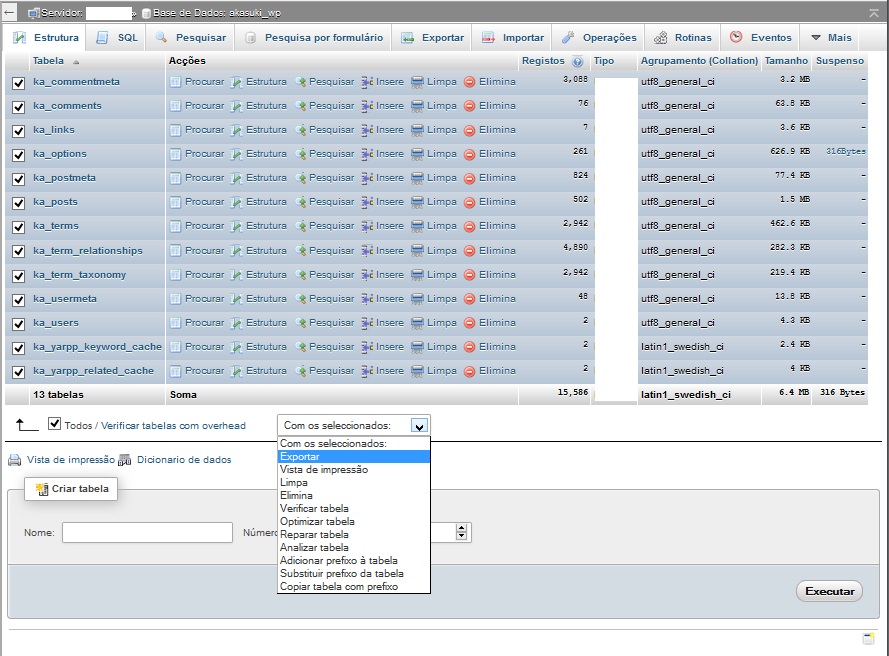Uncheck the ka_options table checkbox
Image resolution: width=889 pixels, height=656 pixels.
19,155
